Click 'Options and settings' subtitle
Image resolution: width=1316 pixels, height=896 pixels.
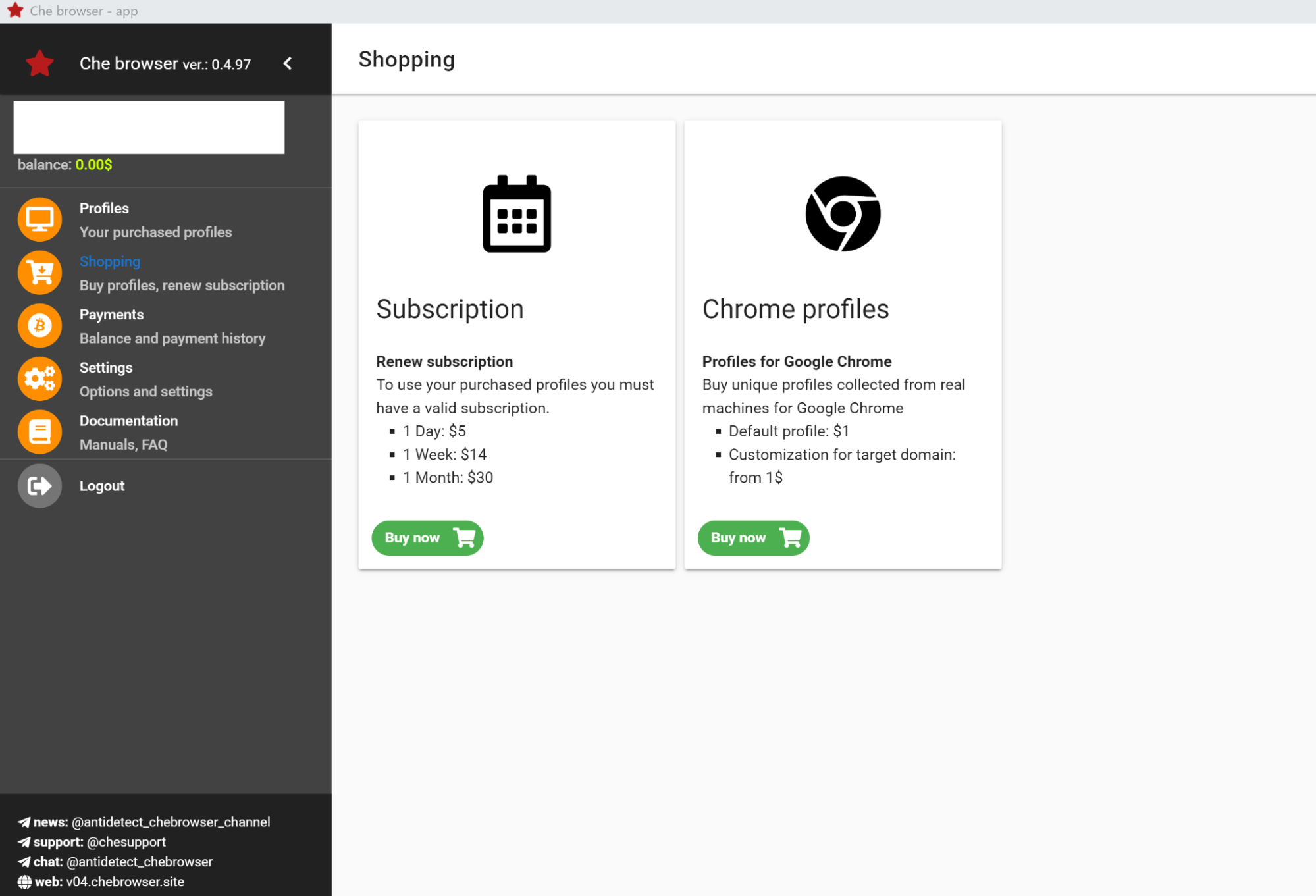146,392
